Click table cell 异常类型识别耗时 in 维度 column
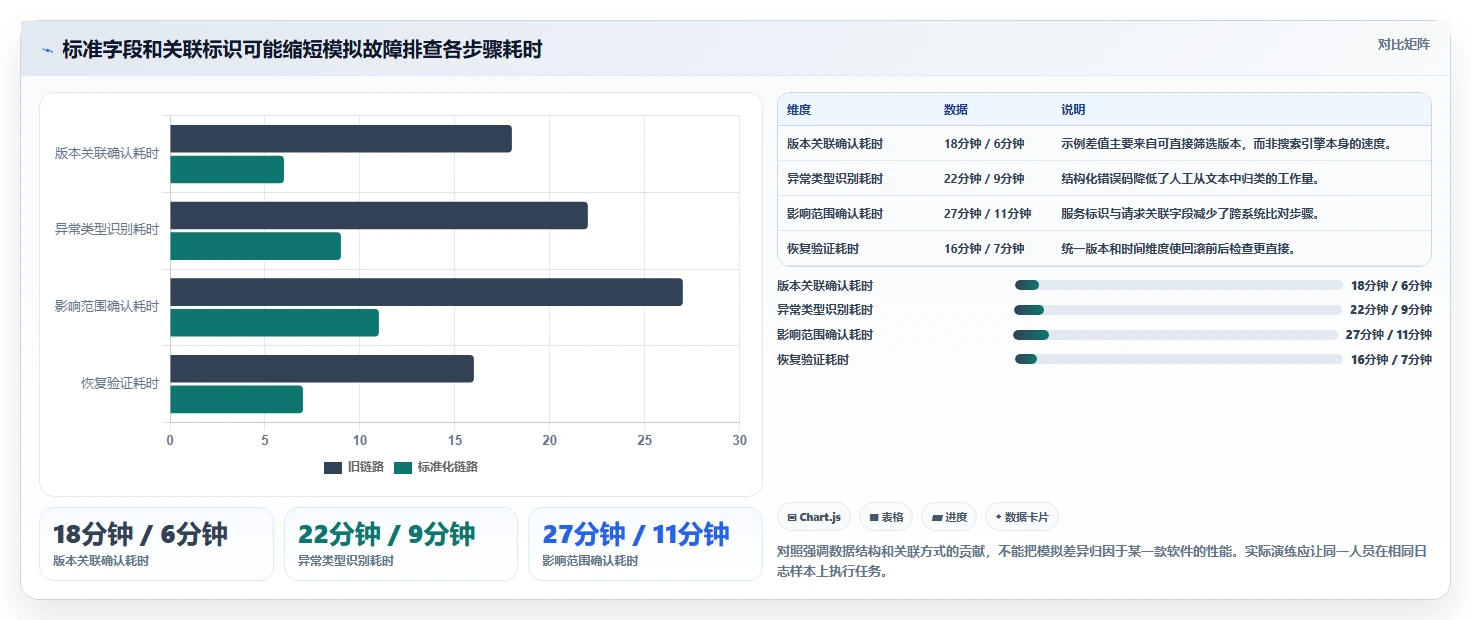 coord(835,179)
